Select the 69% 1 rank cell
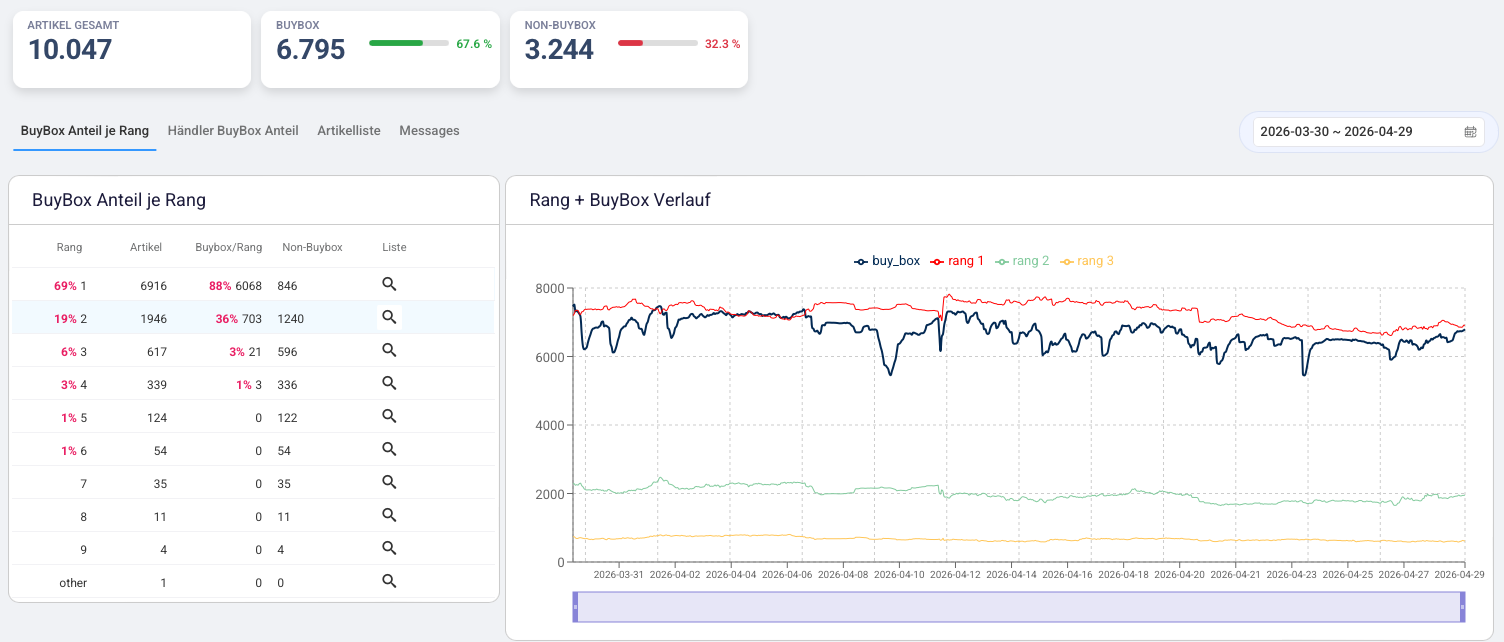This screenshot has width=1504, height=642. point(70,286)
